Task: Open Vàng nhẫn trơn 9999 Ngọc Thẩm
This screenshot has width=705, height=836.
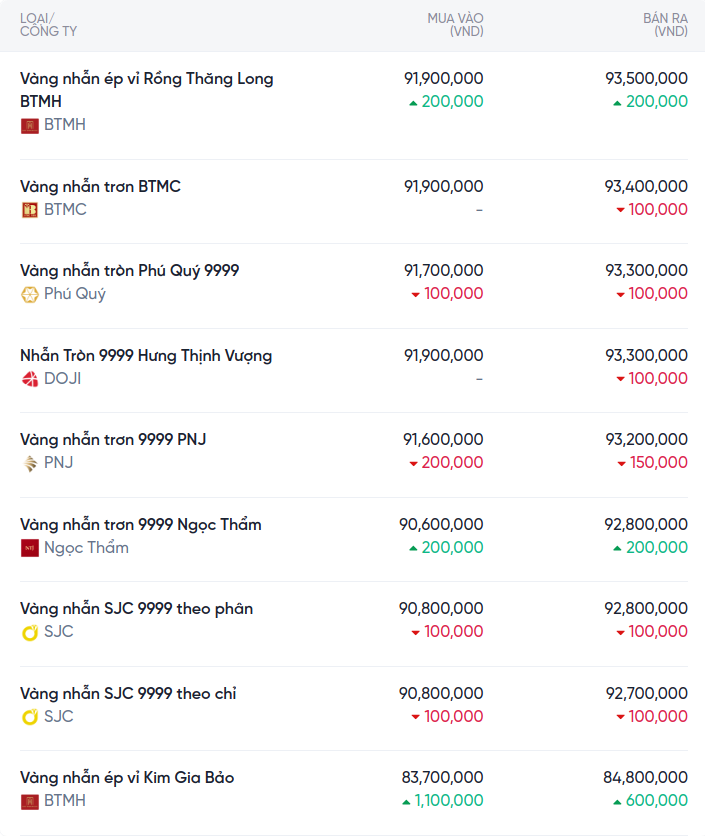Action: (x=141, y=524)
